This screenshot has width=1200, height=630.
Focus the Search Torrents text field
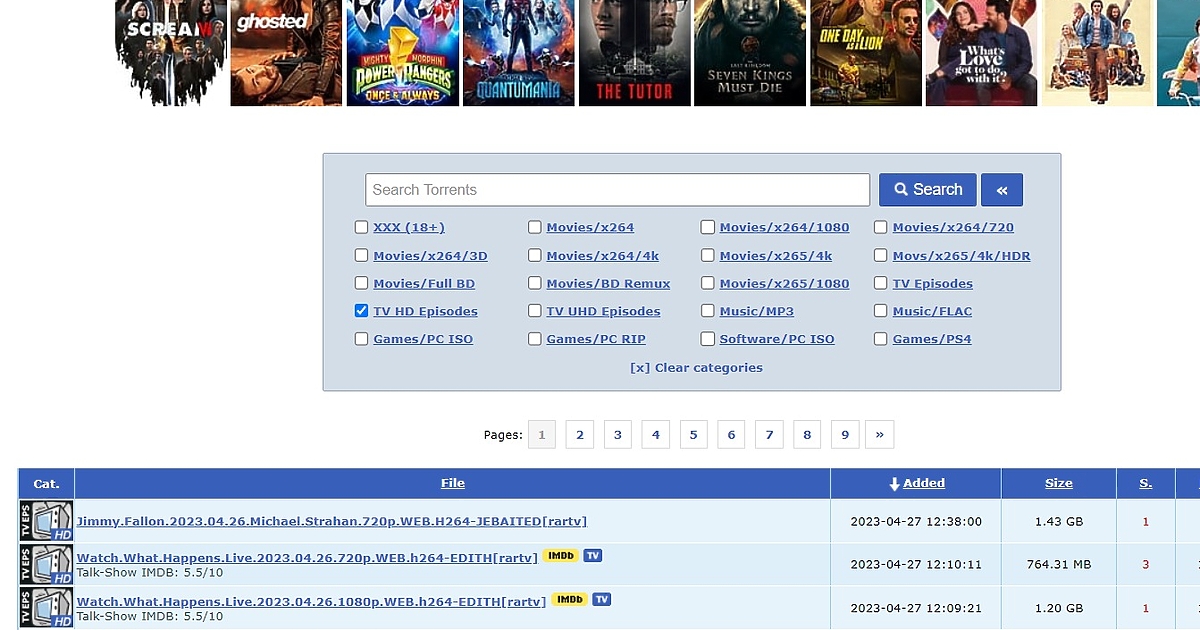(x=617, y=190)
